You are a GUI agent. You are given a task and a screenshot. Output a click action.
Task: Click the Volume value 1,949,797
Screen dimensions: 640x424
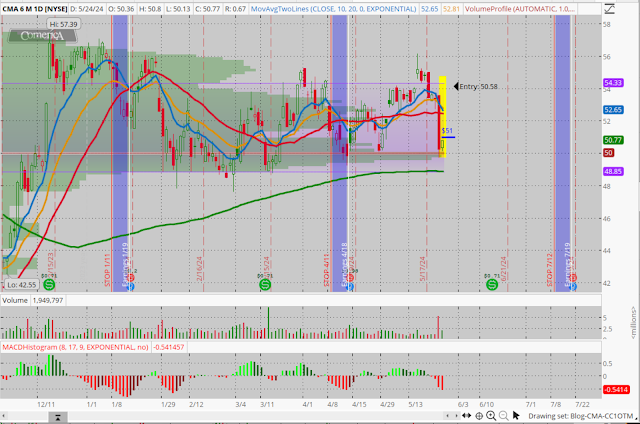point(48,300)
